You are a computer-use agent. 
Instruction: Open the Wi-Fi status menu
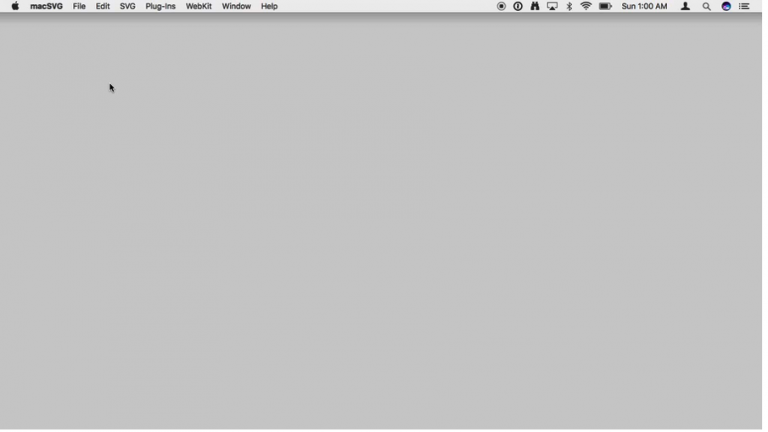tap(586, 6)
